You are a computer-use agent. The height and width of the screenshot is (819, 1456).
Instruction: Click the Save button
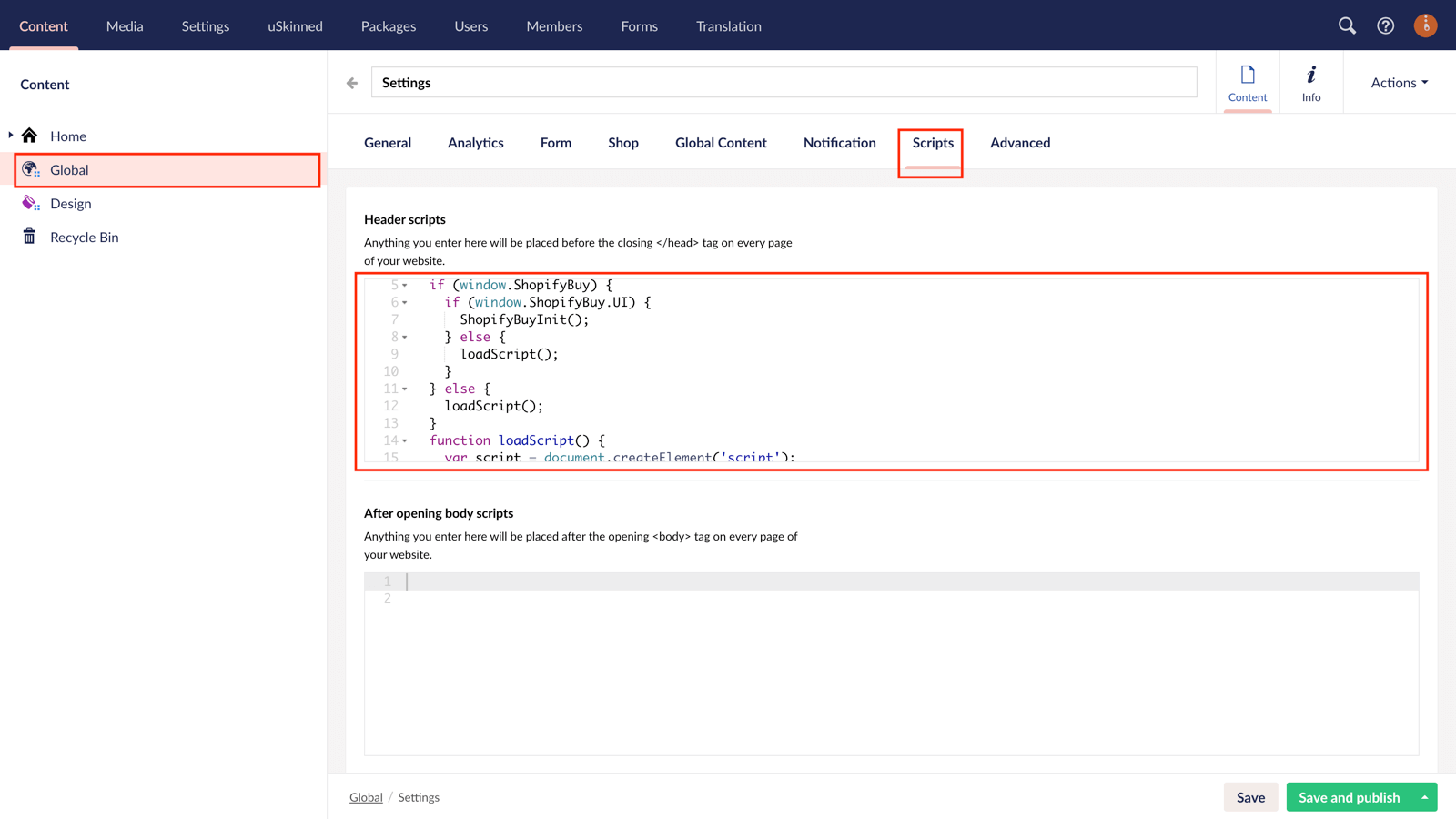coord(1249,797)
